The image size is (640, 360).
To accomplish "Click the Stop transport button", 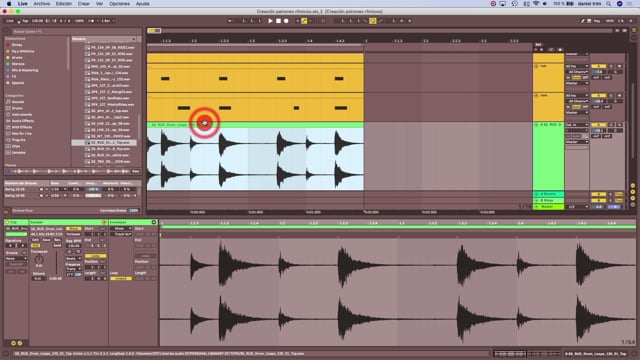I will [278, 21].
